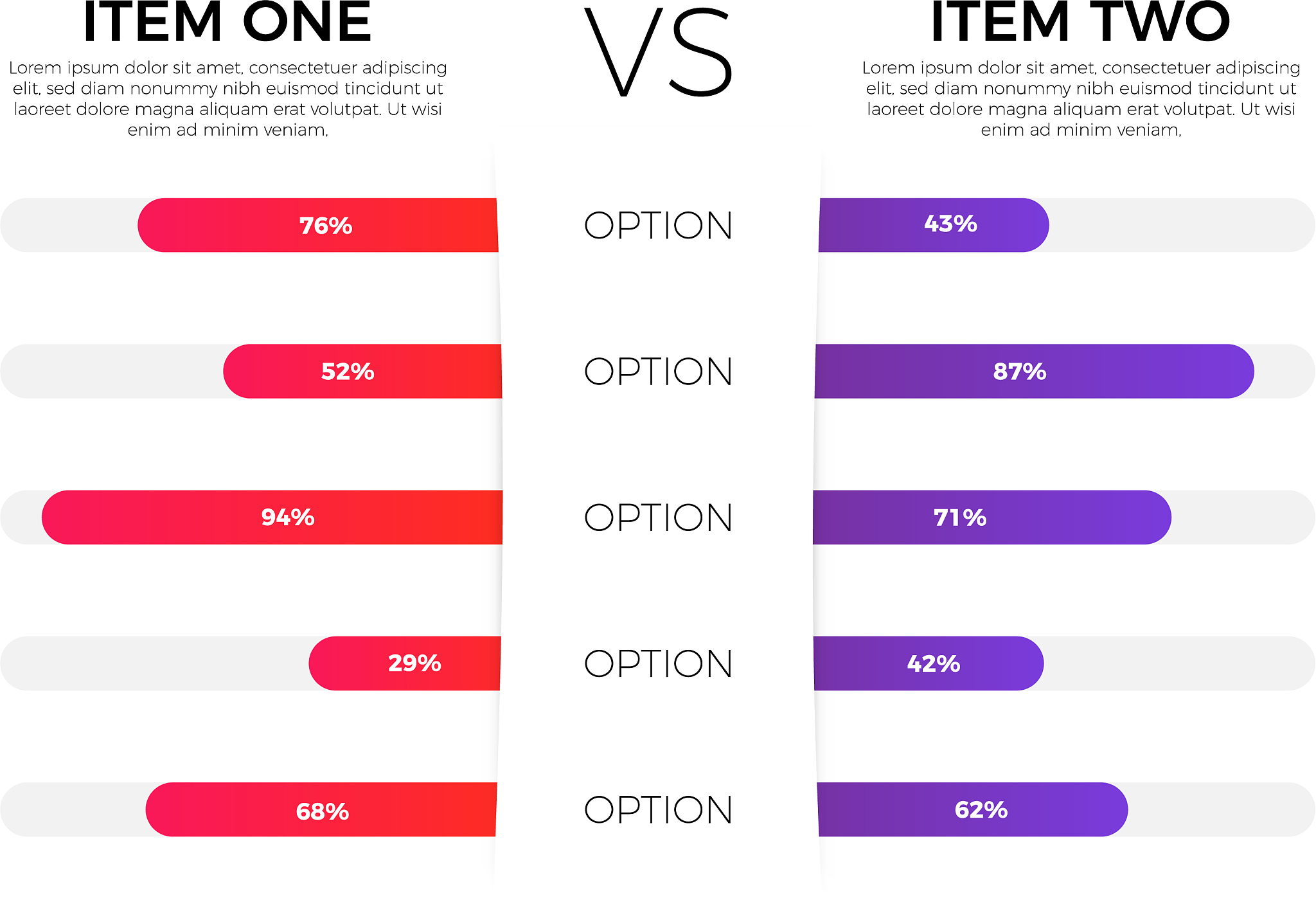The image size is (1316, 909).
Task: Click OPTION label between 76% and 43% bars
Action: 658,226
